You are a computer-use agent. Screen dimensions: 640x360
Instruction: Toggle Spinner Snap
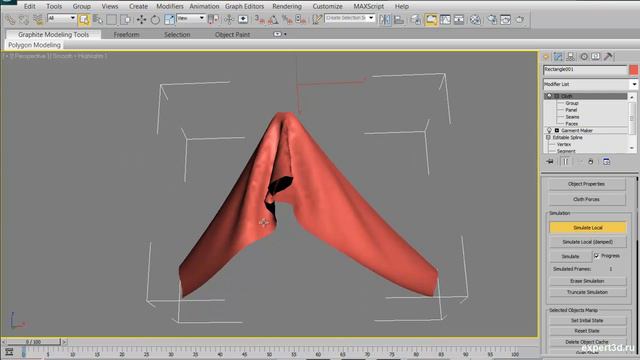pyautogui.click(x=301, y=19)
